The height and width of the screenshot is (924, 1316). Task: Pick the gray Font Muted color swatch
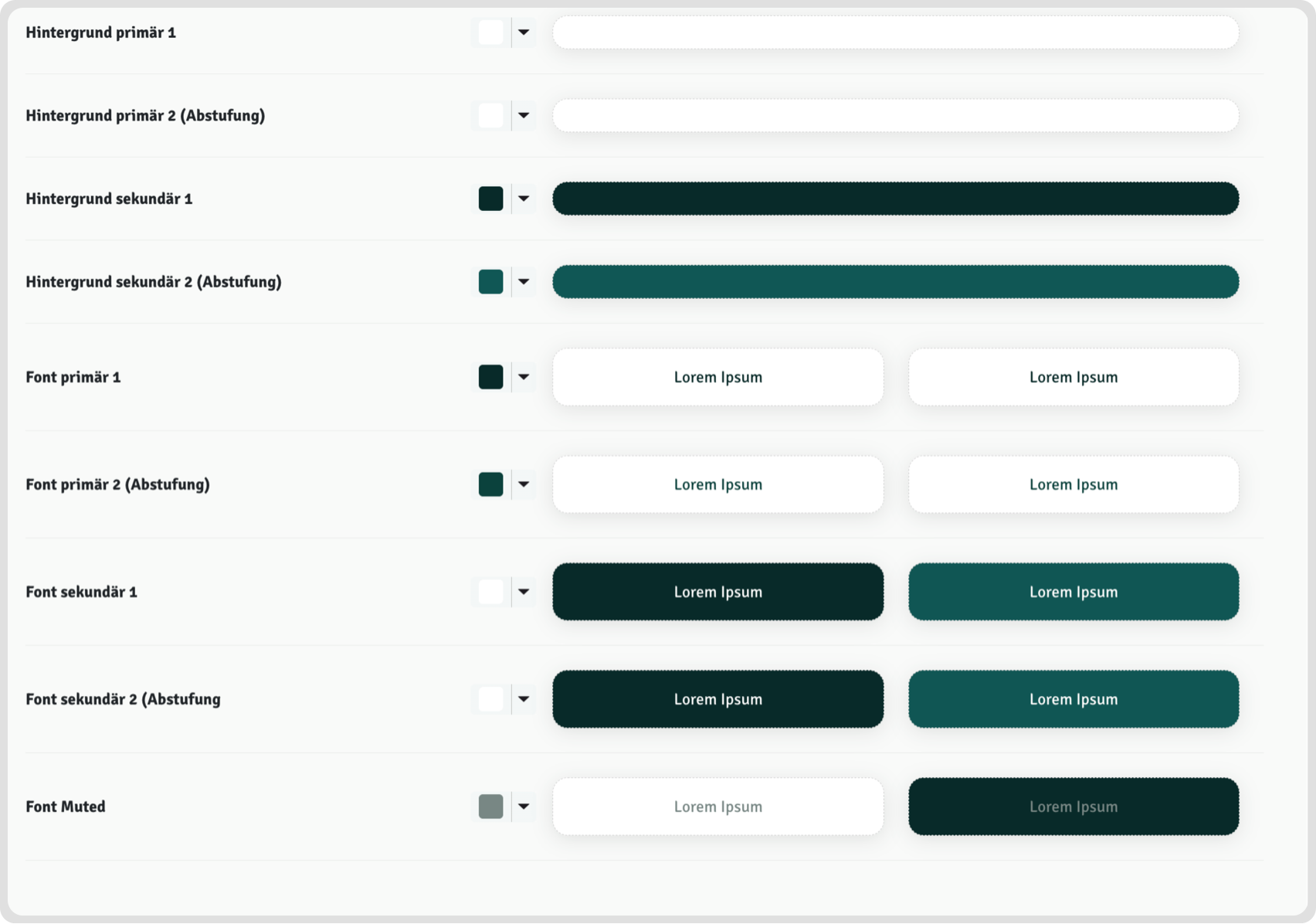click(490, 807)
